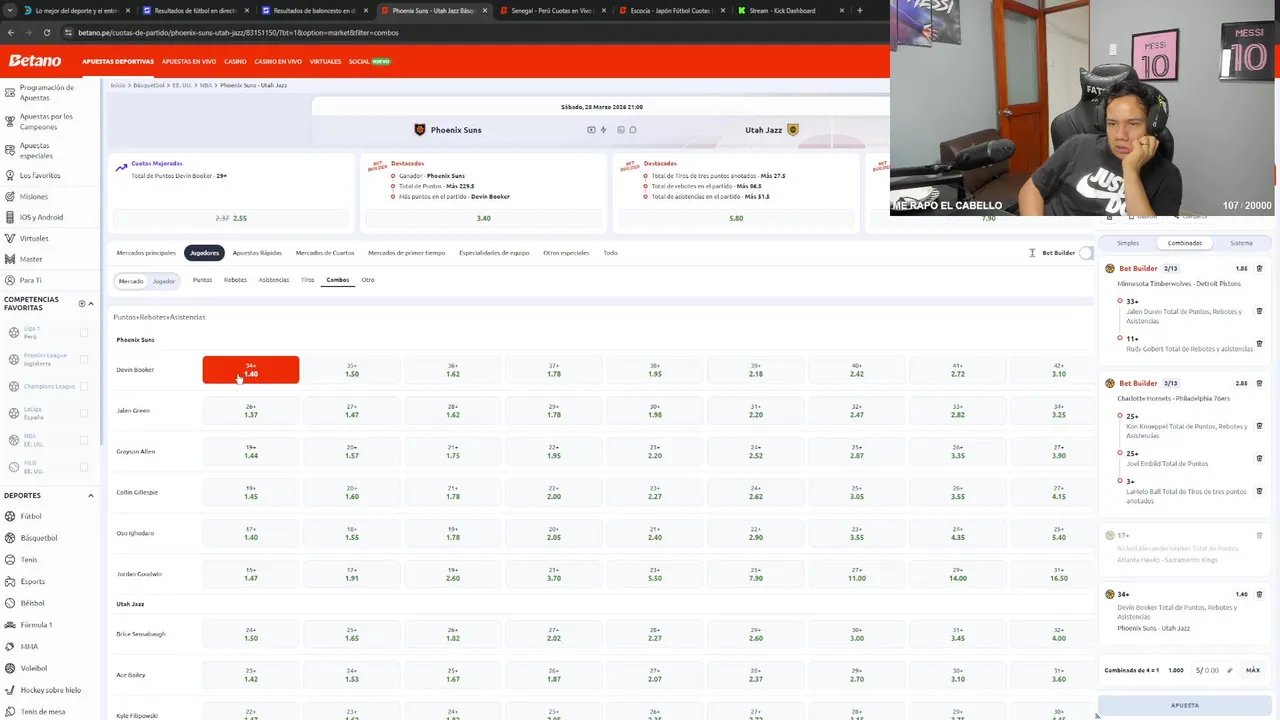Image resolution: width=1280 pixels, height=720 pixels.
Task: Check Liga 1 Perú checkbox
Action: point(84,332)
